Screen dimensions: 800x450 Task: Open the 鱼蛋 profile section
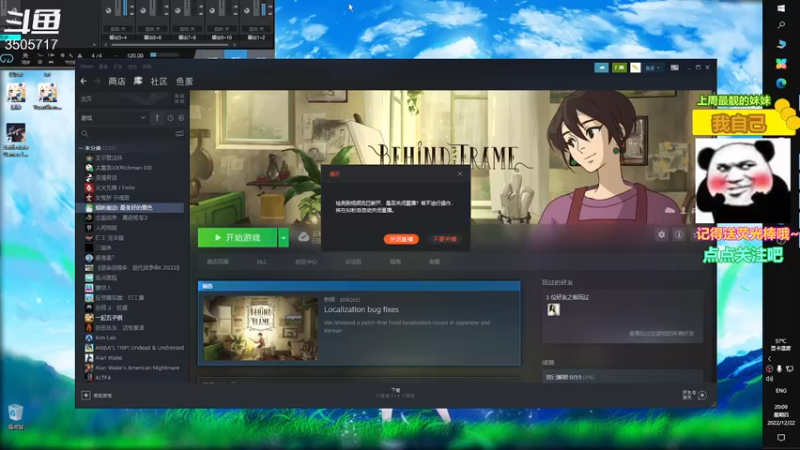(x=185, y=81)
